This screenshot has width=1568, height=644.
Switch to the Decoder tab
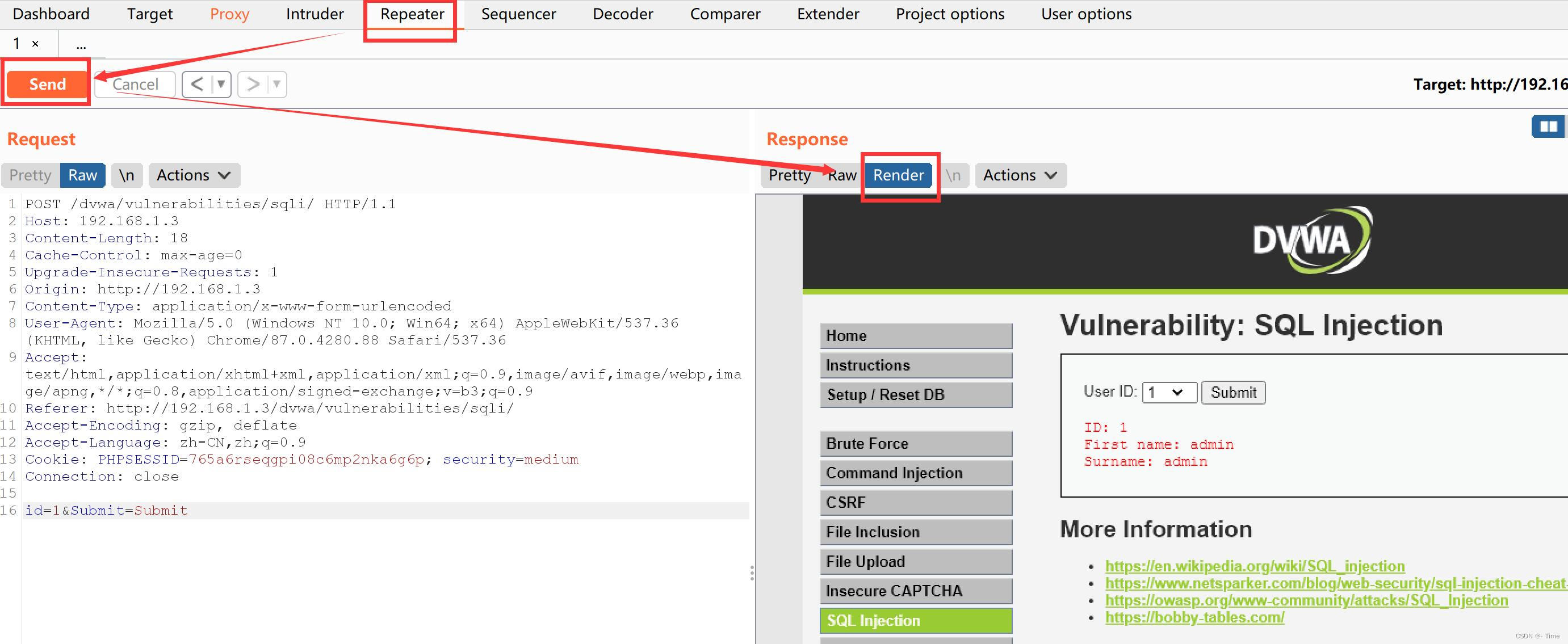(x=623, y=14)
